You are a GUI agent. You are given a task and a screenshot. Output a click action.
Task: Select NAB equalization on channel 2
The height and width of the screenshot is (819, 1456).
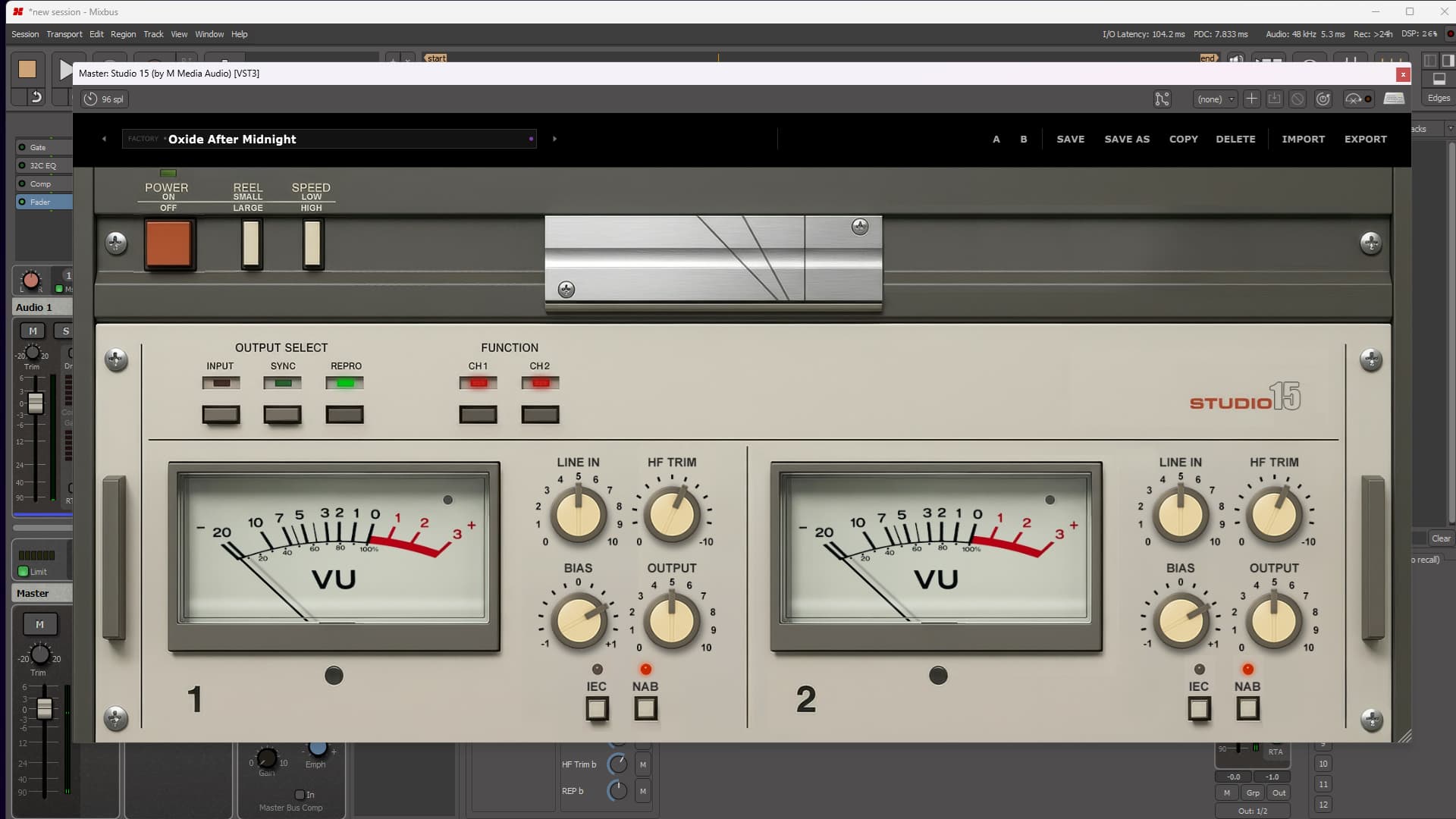point(1247,708)
